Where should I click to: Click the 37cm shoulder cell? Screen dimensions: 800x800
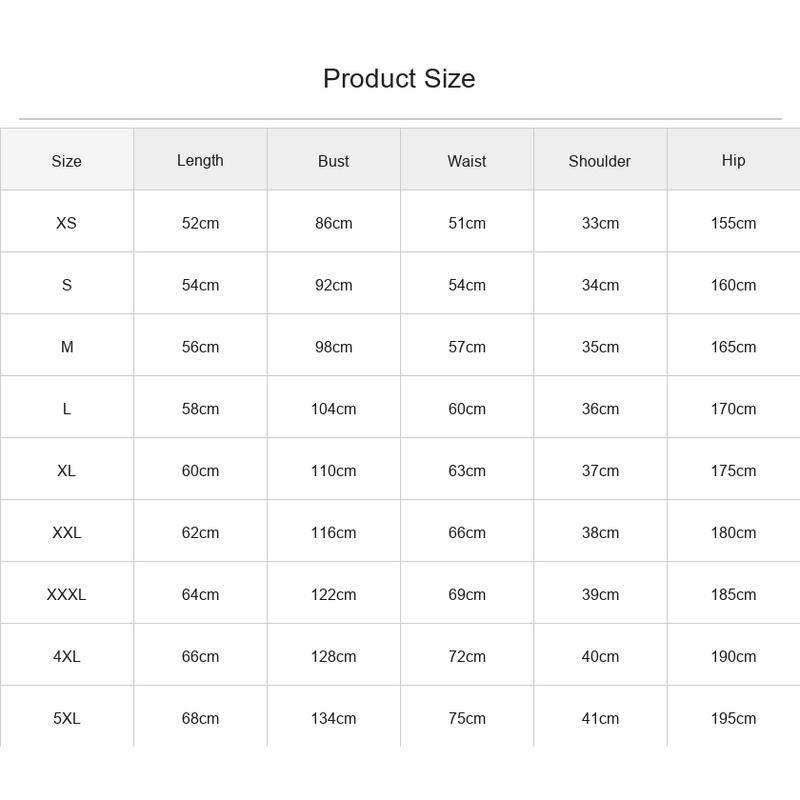pos(600,470)
